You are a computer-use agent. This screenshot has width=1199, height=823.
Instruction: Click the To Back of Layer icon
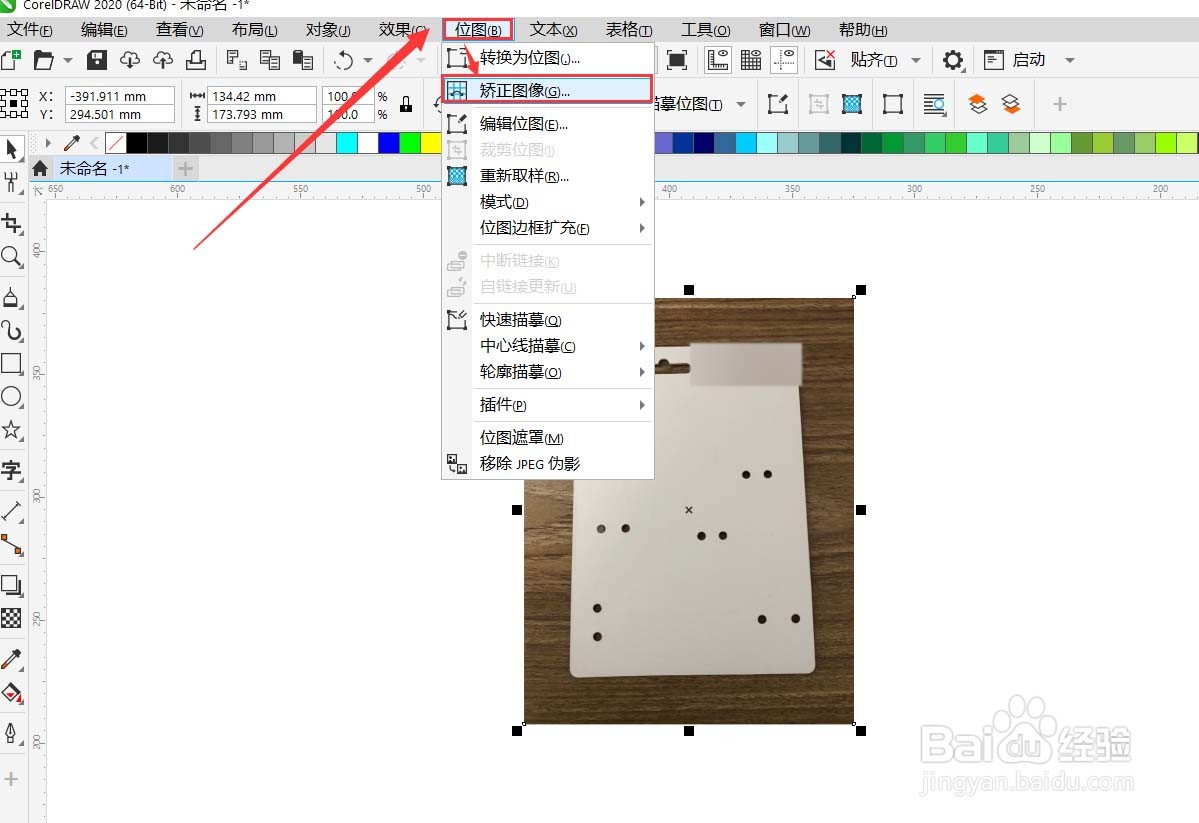[1011, 104]
